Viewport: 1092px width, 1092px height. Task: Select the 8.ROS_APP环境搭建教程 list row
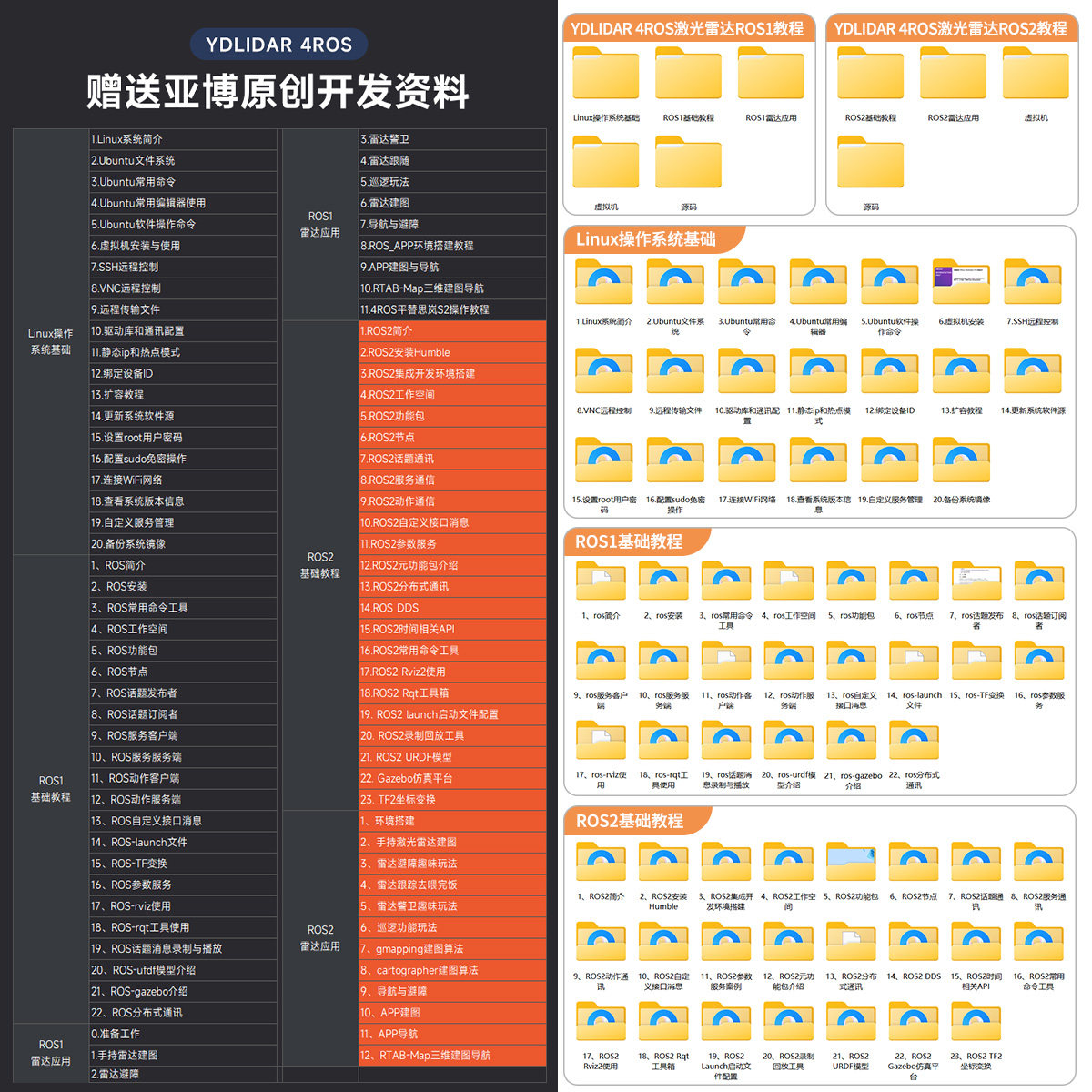point(452,246)
